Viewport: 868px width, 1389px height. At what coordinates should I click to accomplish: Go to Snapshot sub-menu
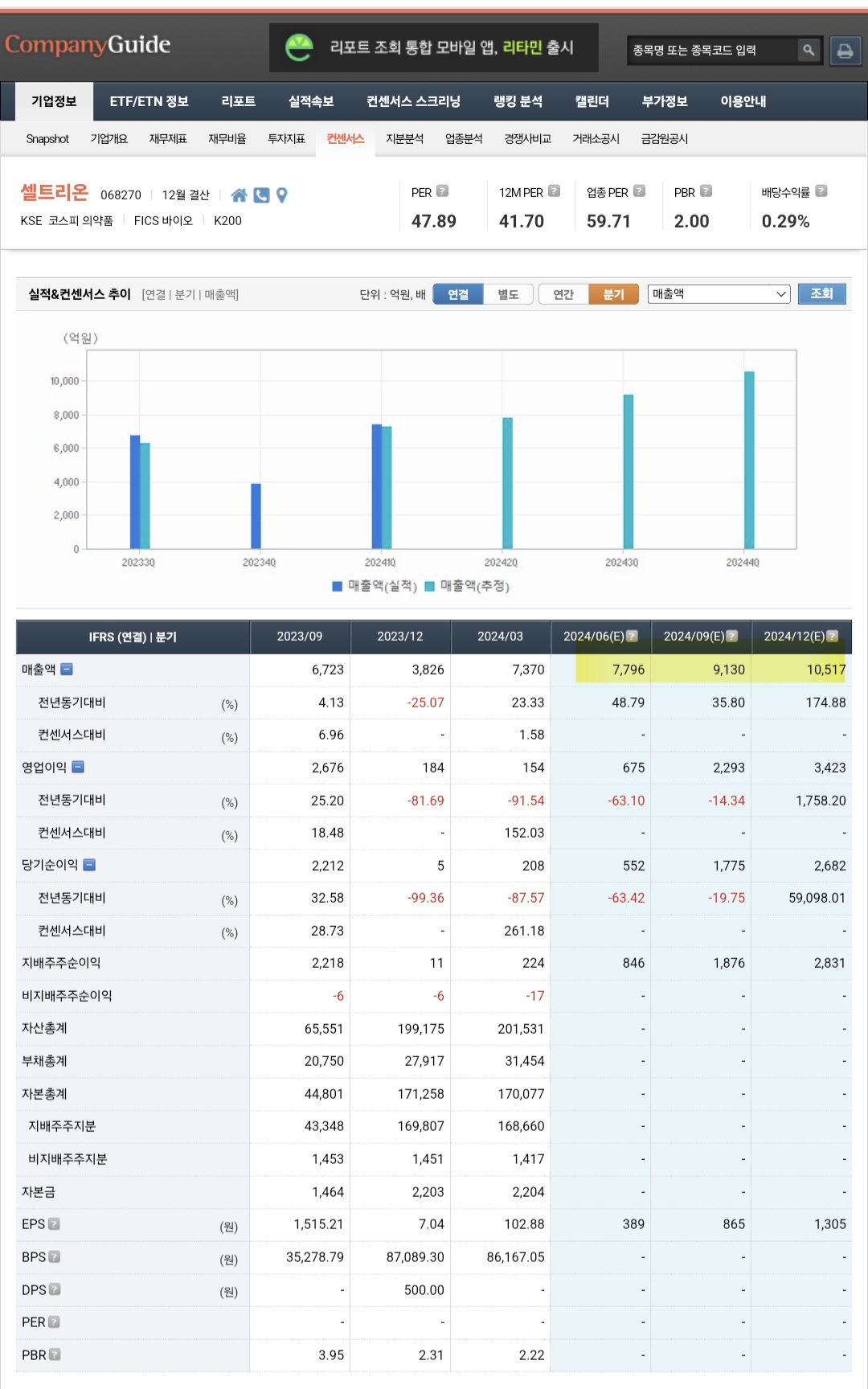coord(47,139)
